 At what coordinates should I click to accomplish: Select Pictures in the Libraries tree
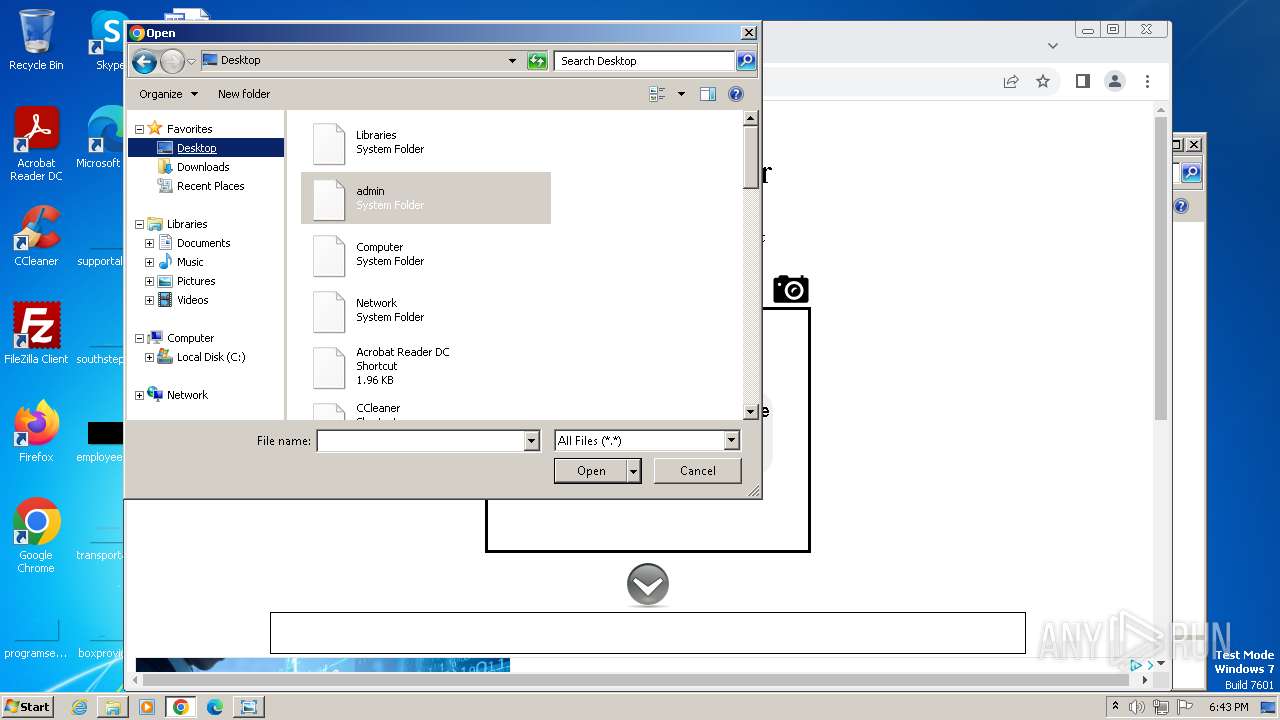[x=196, y=281]
